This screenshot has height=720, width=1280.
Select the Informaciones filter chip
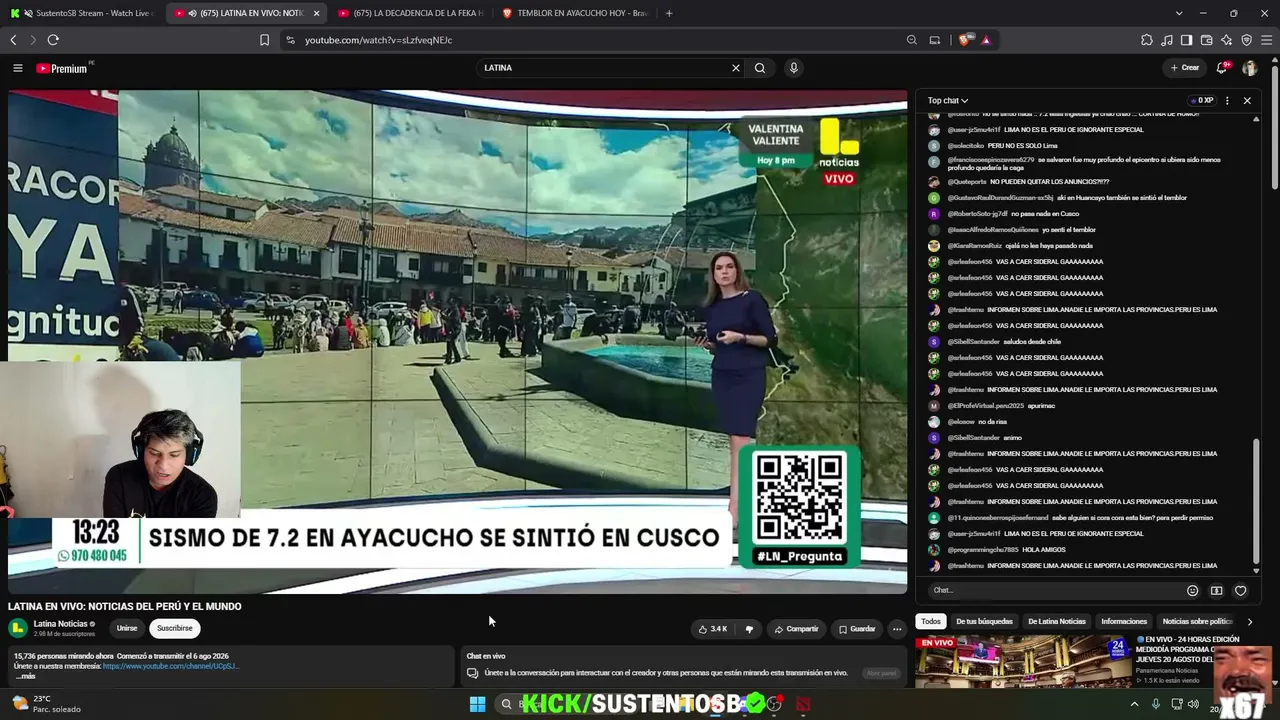click(1124, 622)
